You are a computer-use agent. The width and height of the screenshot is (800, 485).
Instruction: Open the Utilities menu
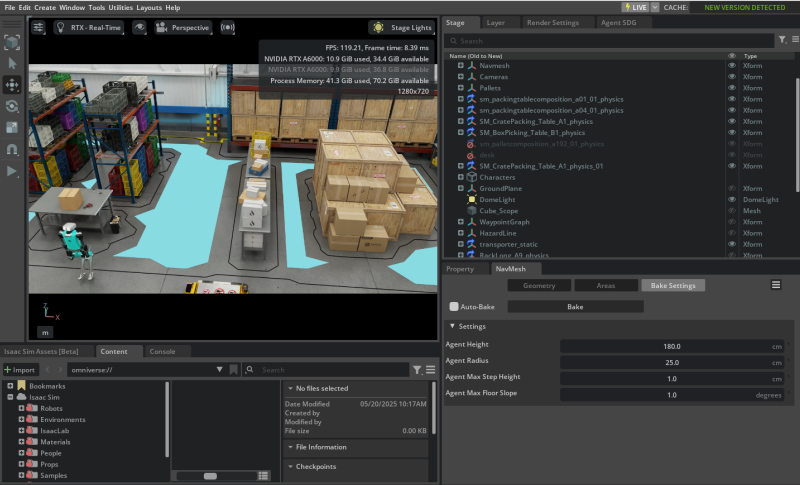[x=120, y=7]
